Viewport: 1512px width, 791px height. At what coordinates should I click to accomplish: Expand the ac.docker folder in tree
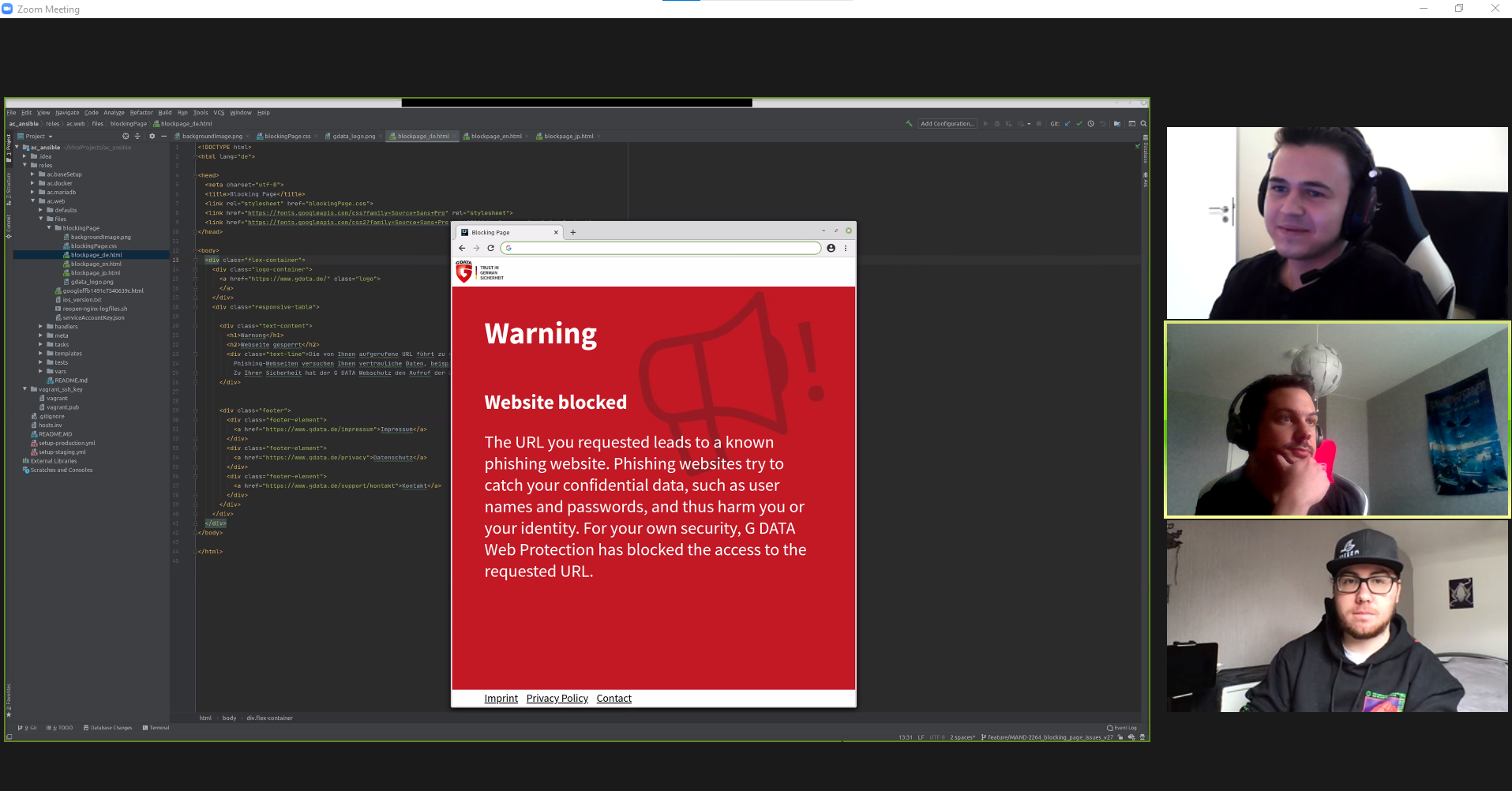(32, 183)
